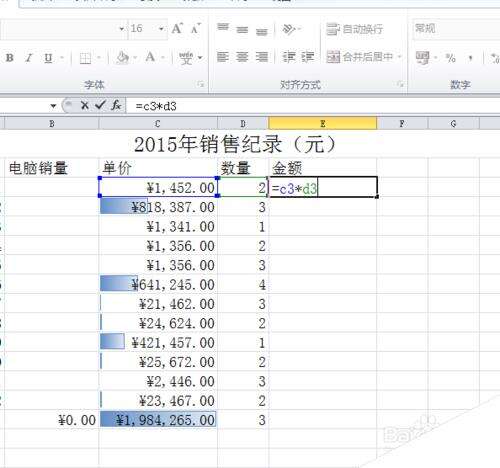This screenshot has height=468, width=500.
Task: Align text to vertical middle
Action: 242,29
